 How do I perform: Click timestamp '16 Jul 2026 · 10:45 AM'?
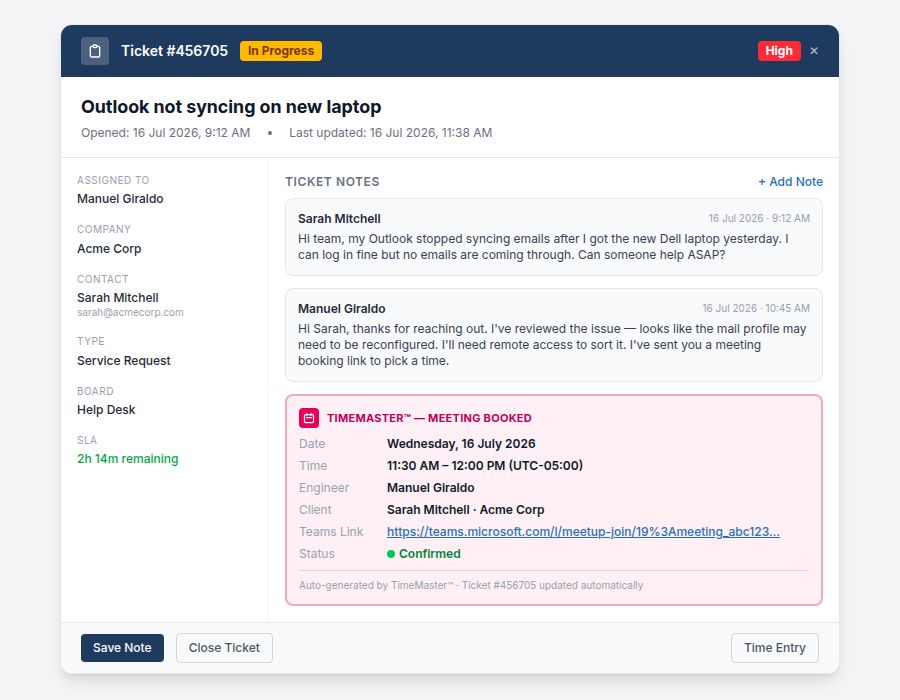[756, 309]
